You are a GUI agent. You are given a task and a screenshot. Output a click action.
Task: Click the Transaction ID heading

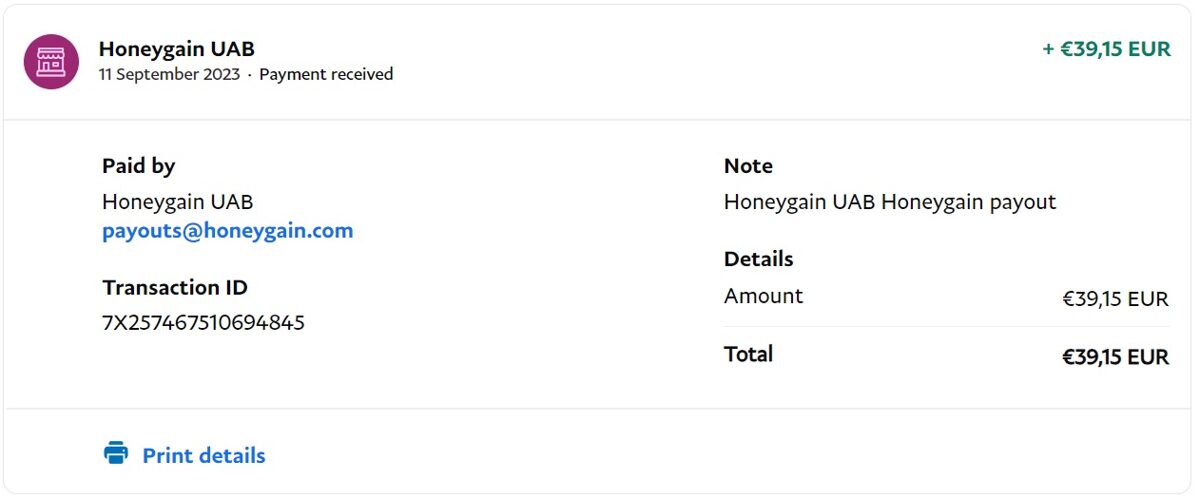(x=175, y=288)
